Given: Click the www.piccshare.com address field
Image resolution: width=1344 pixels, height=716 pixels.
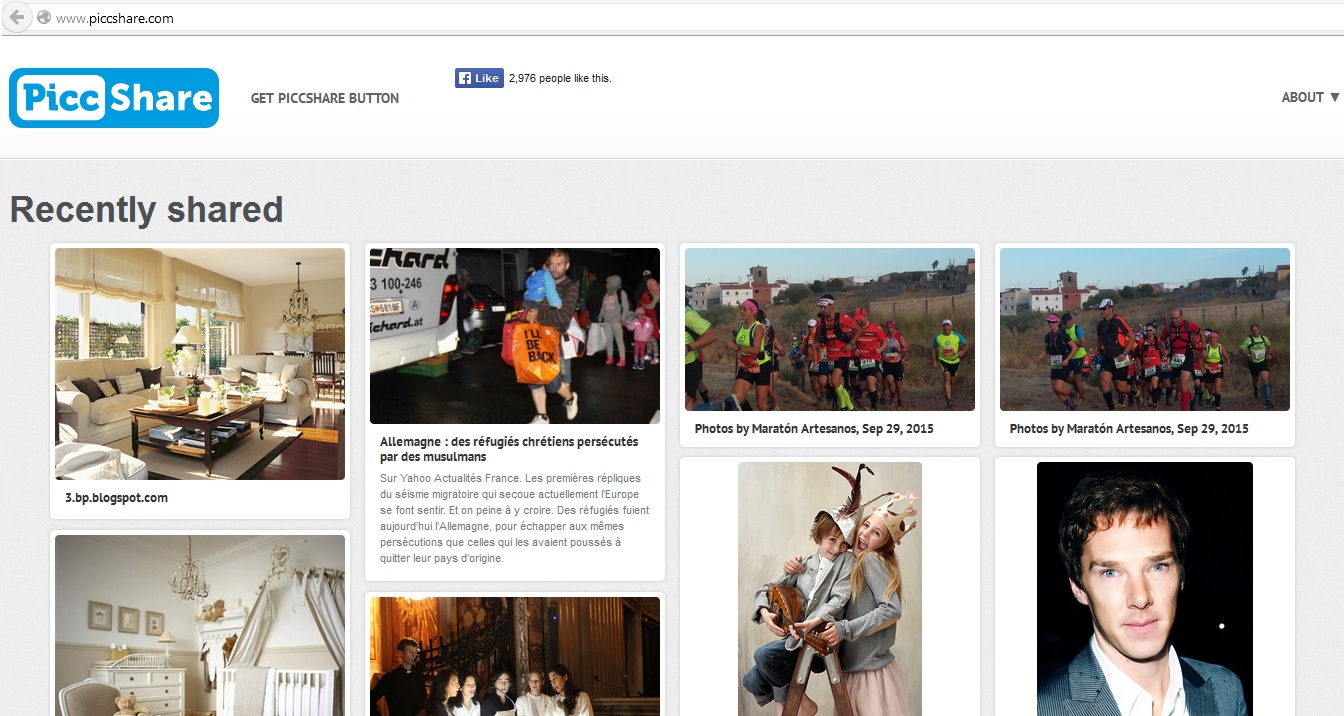Looking at the screenshot, I should coord(690,18).
